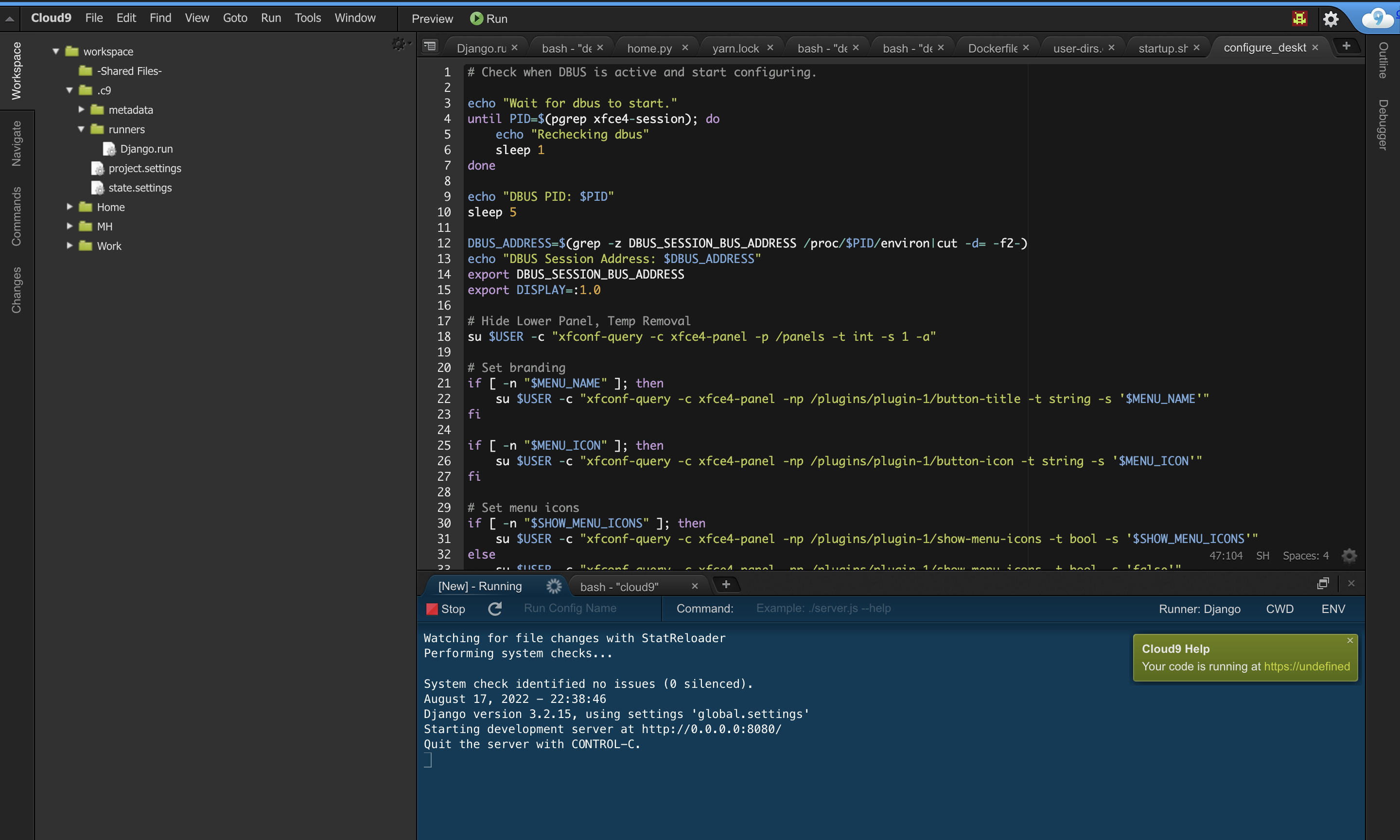
Task: Open the file tree settings gear
Action: (400, 44)
